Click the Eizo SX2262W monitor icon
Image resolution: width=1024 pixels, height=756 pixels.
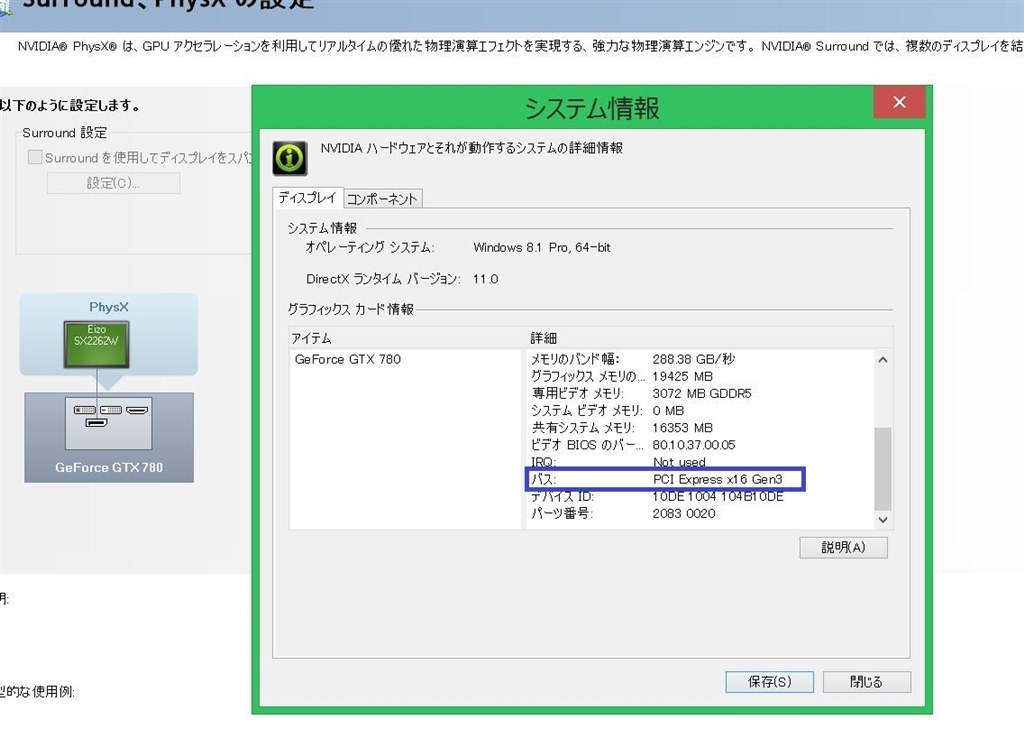[96, 344]
